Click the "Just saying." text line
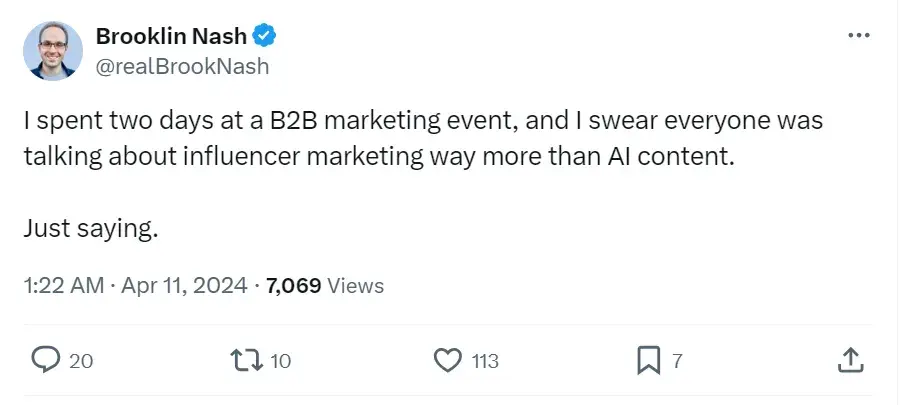 click(90, 228)
